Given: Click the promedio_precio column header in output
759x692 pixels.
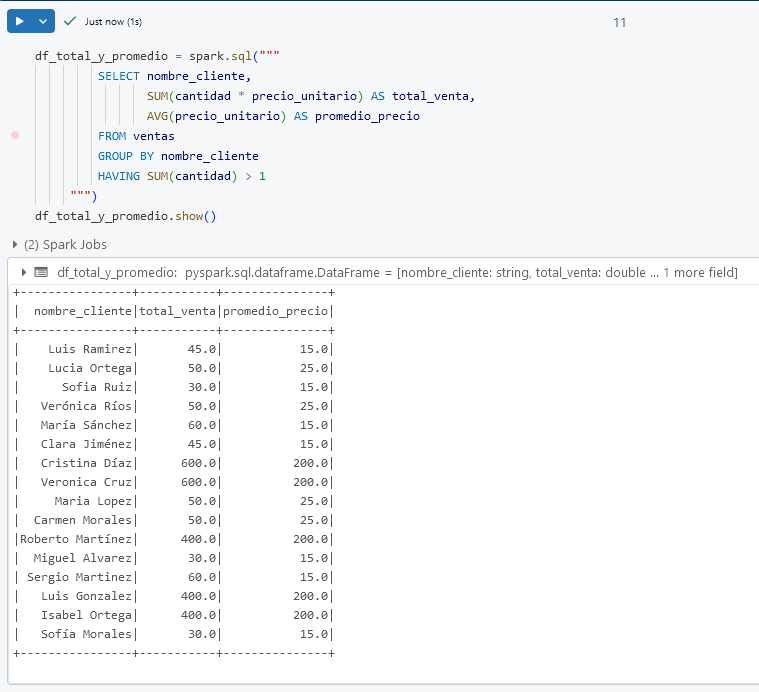Looking at the screenshot, I should [275, 311].
